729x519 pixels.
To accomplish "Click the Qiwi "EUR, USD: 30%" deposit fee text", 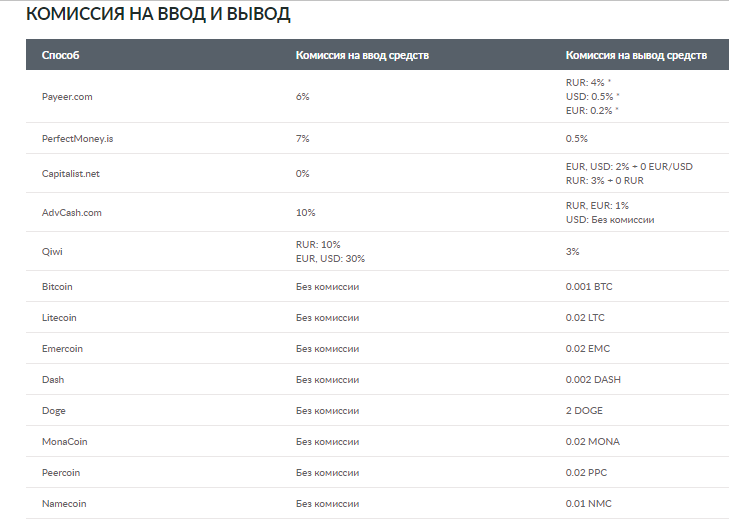I will pyautogui.click(x=330, y=259).
